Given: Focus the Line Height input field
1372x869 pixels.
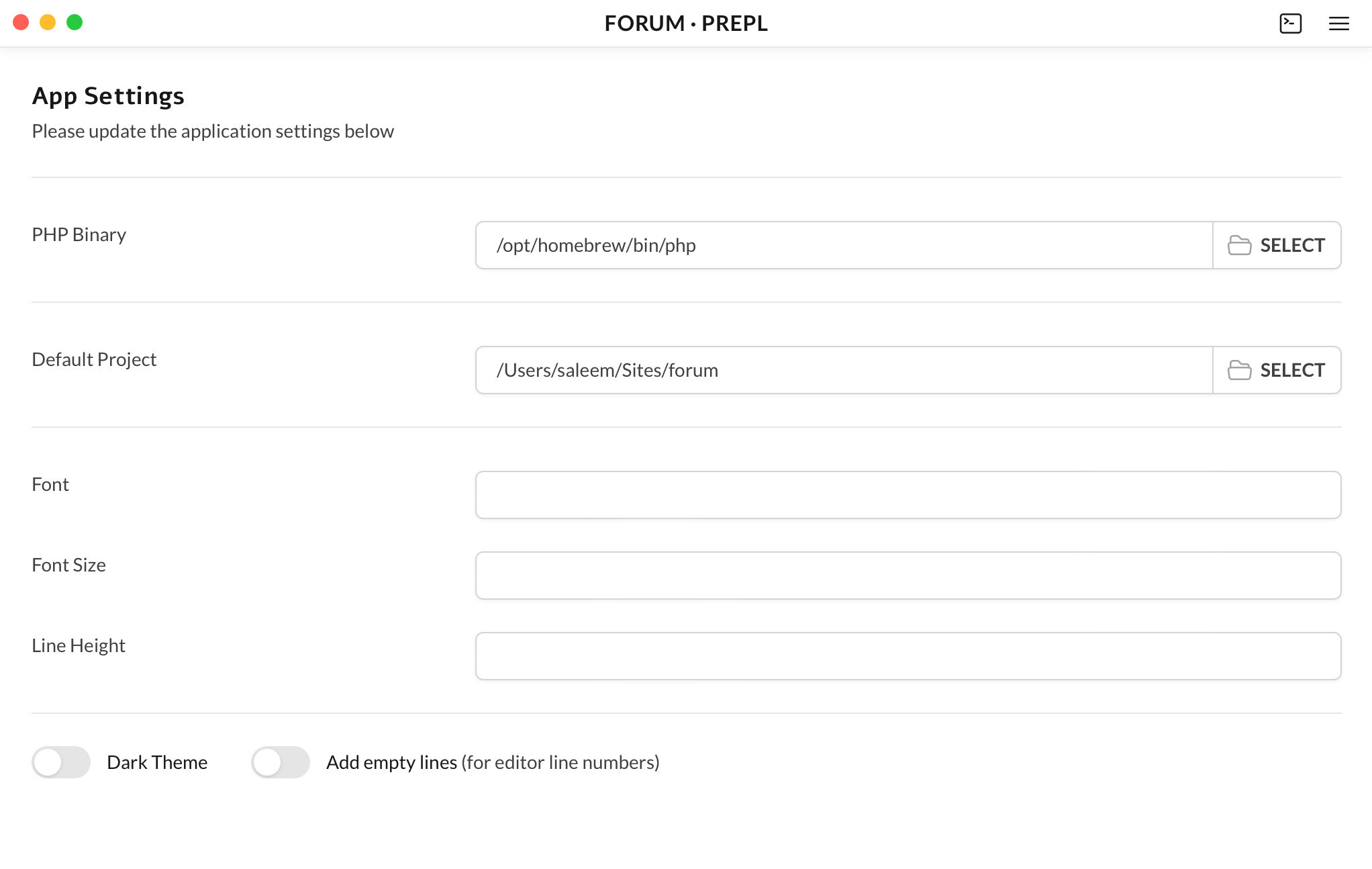Looking at the screenshot, I should click(908, 656).
